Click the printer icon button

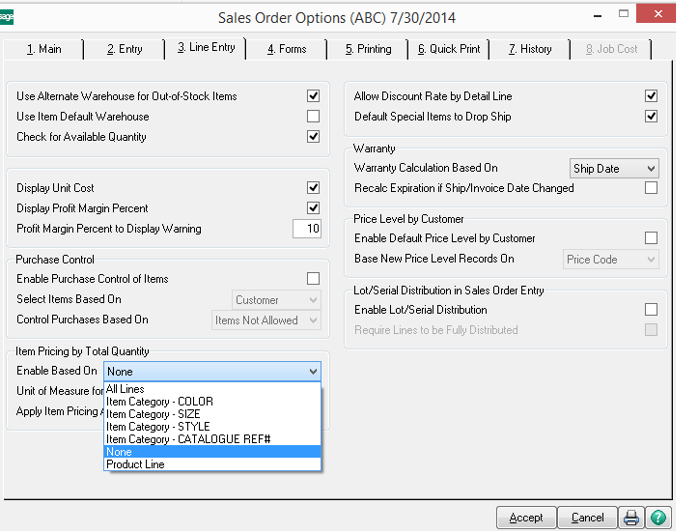pyautogui.click(x=631, y=517)
